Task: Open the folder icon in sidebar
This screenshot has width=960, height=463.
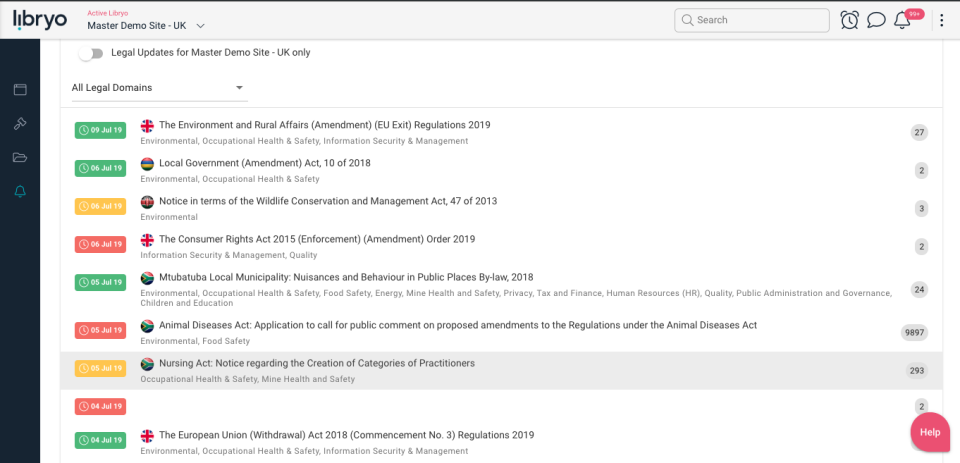Action: click(x=20, y=158)
